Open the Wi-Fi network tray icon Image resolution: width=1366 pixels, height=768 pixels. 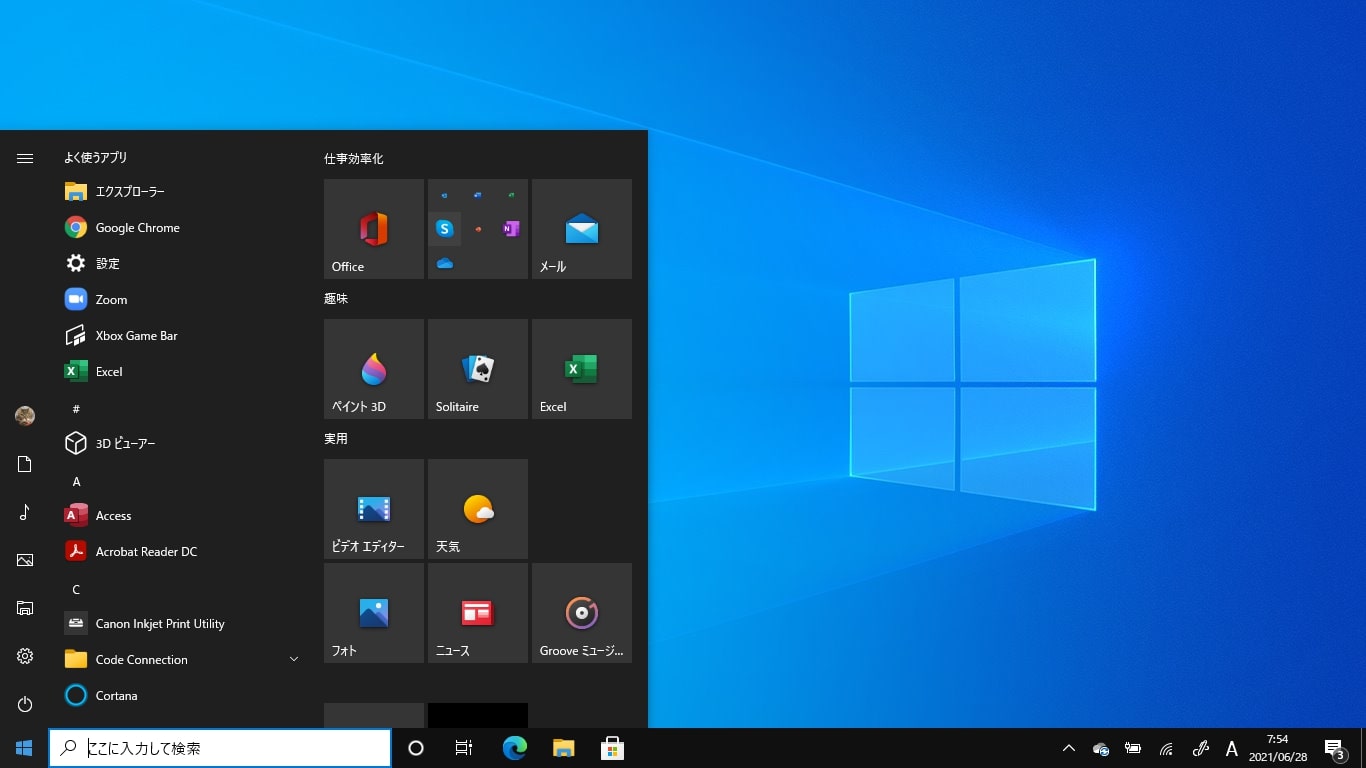1166,748
